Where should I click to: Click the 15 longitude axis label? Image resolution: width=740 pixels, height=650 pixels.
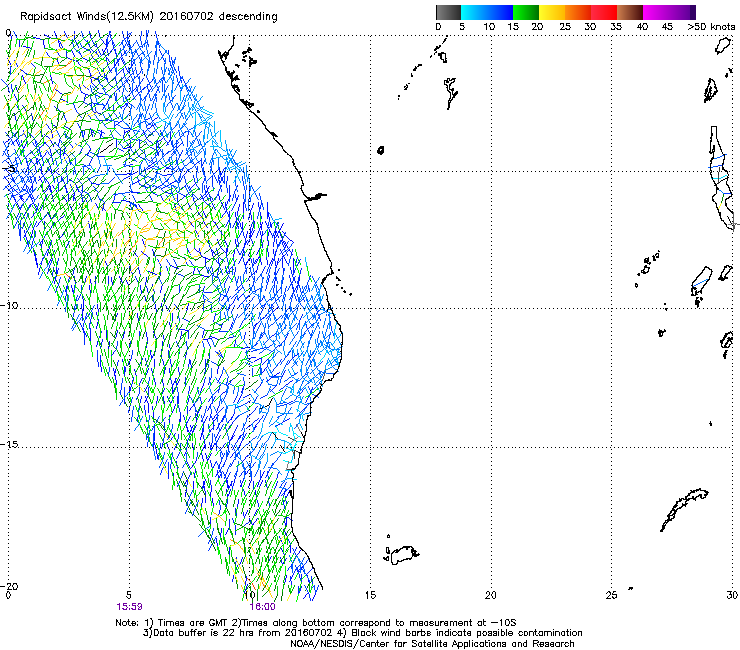coord(370,595)
